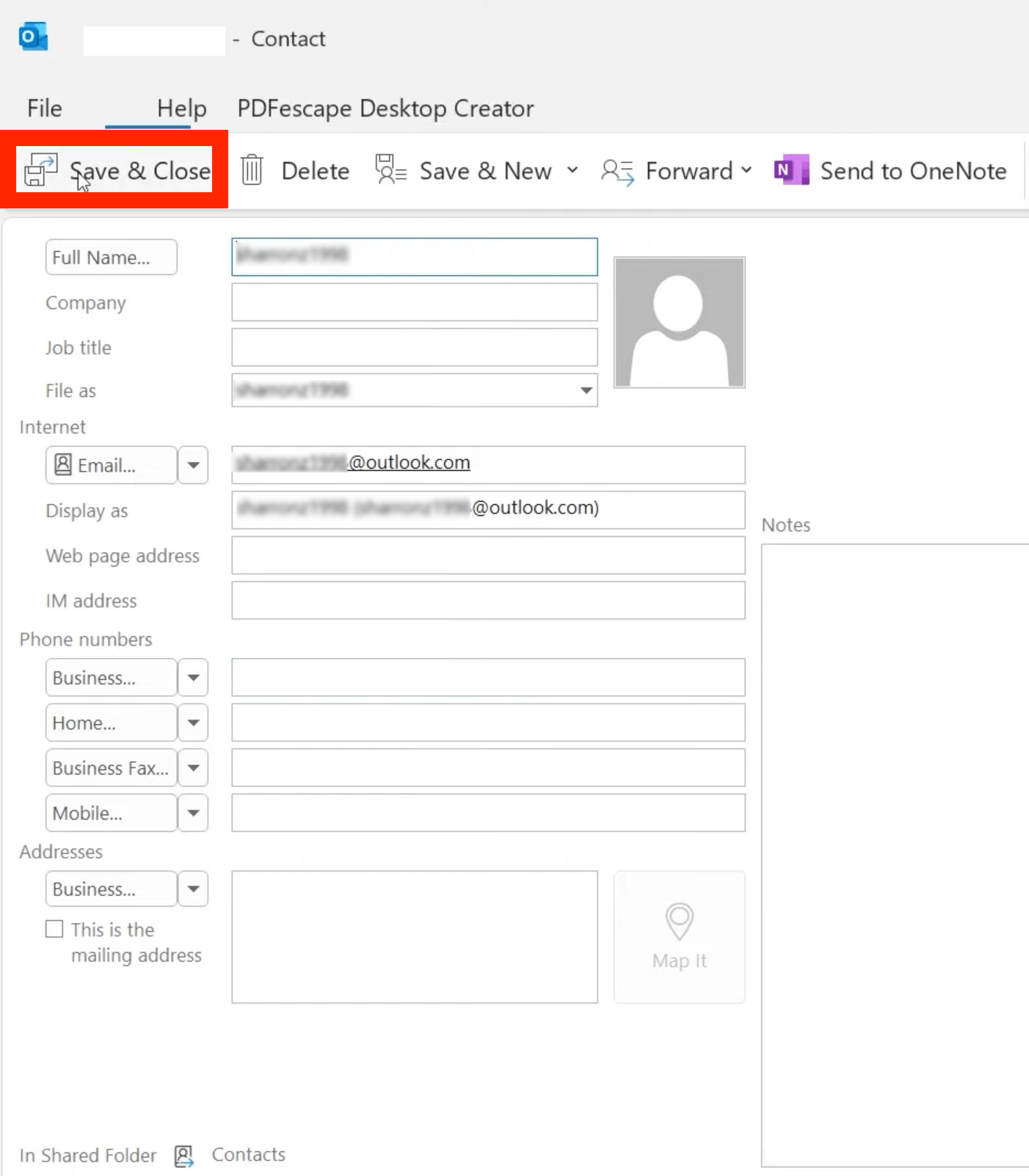
Task: Click the Email... button
Action: pyautogui.click(x=111, y=465)
